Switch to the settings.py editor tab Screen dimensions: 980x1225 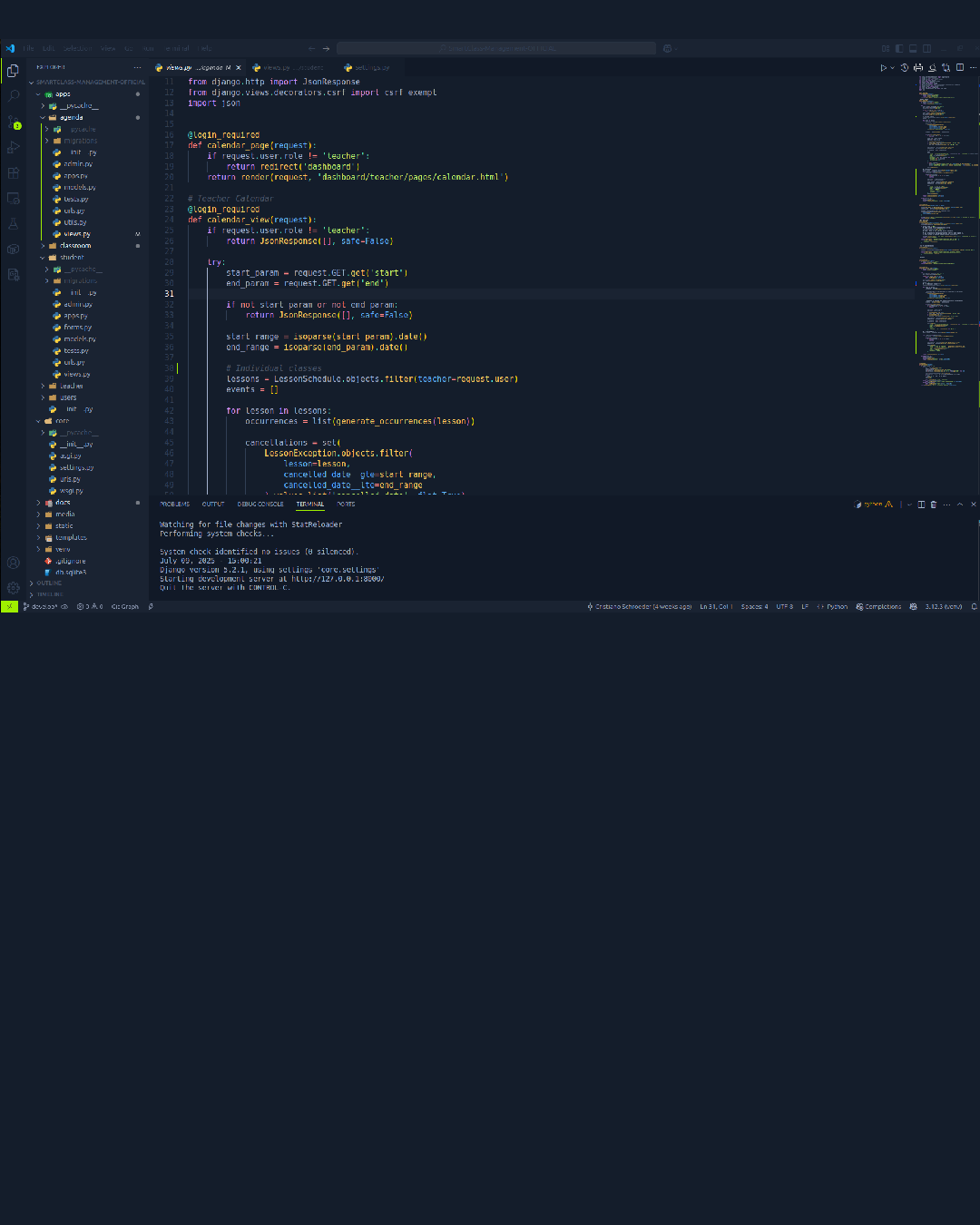(371, 67)
